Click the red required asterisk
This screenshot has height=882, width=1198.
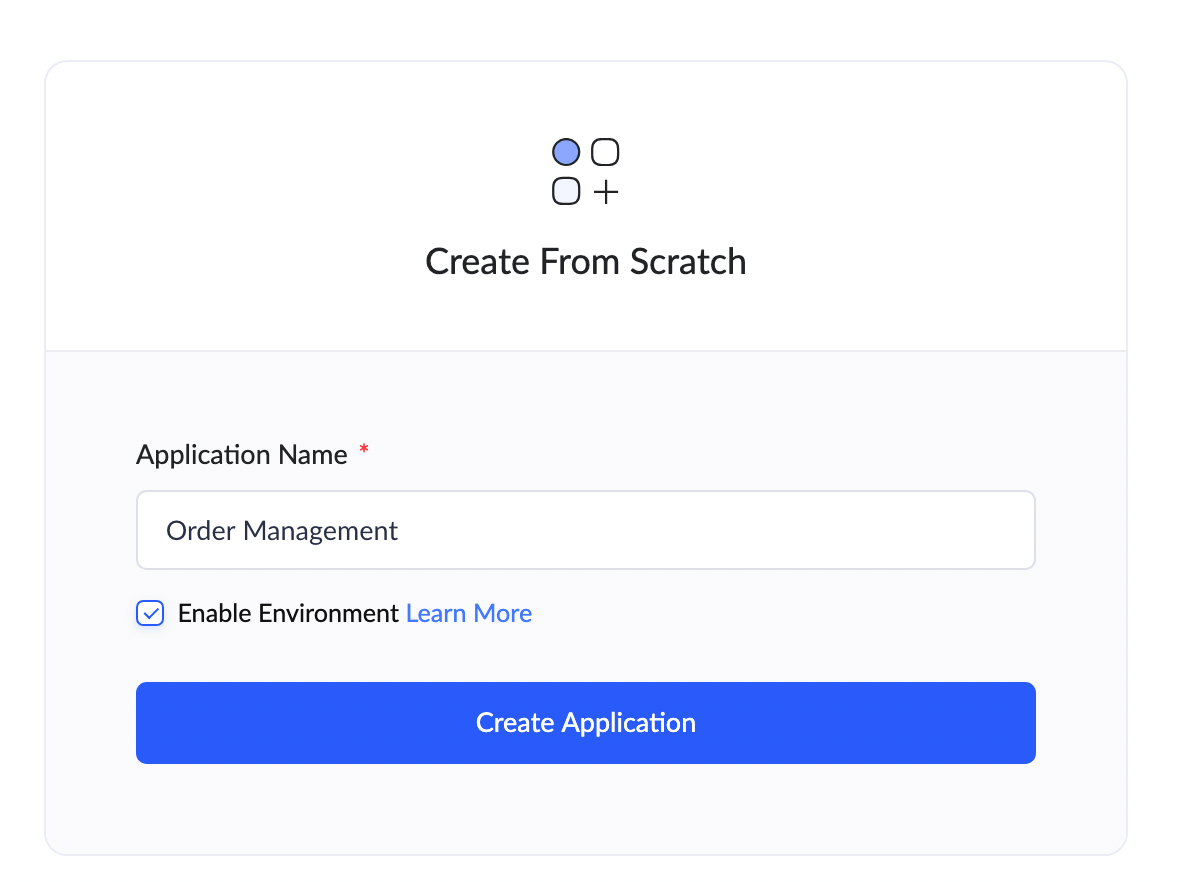tap(364, 449)
